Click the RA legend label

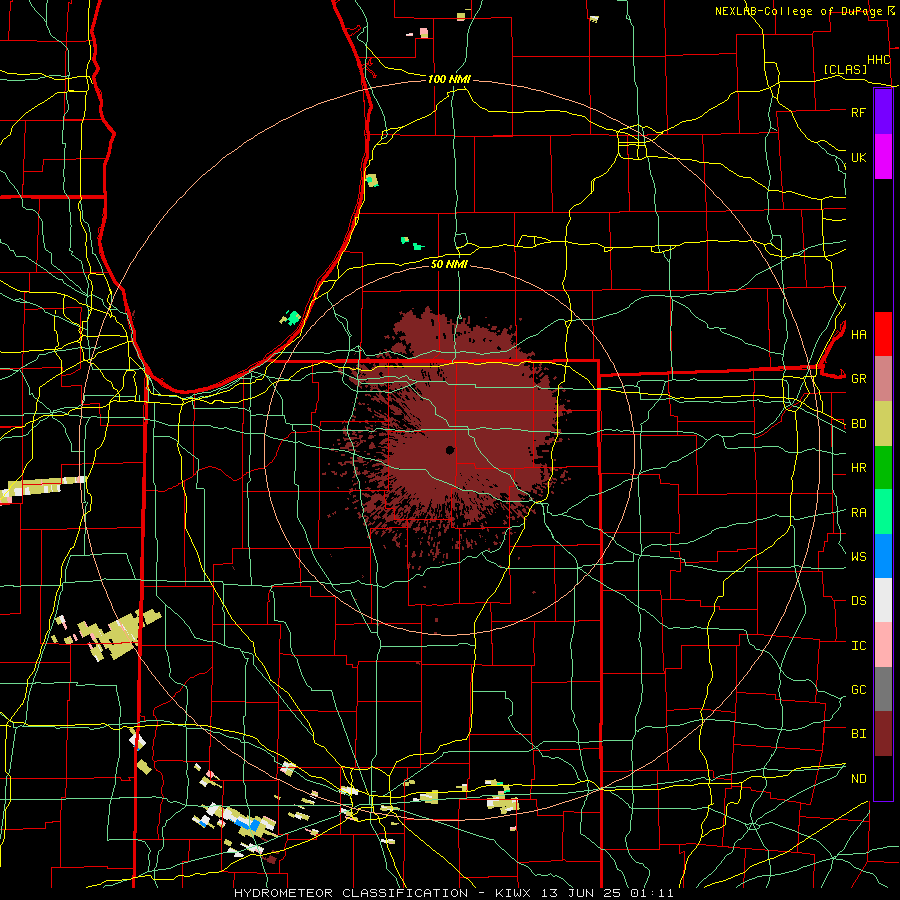(858, 513)
